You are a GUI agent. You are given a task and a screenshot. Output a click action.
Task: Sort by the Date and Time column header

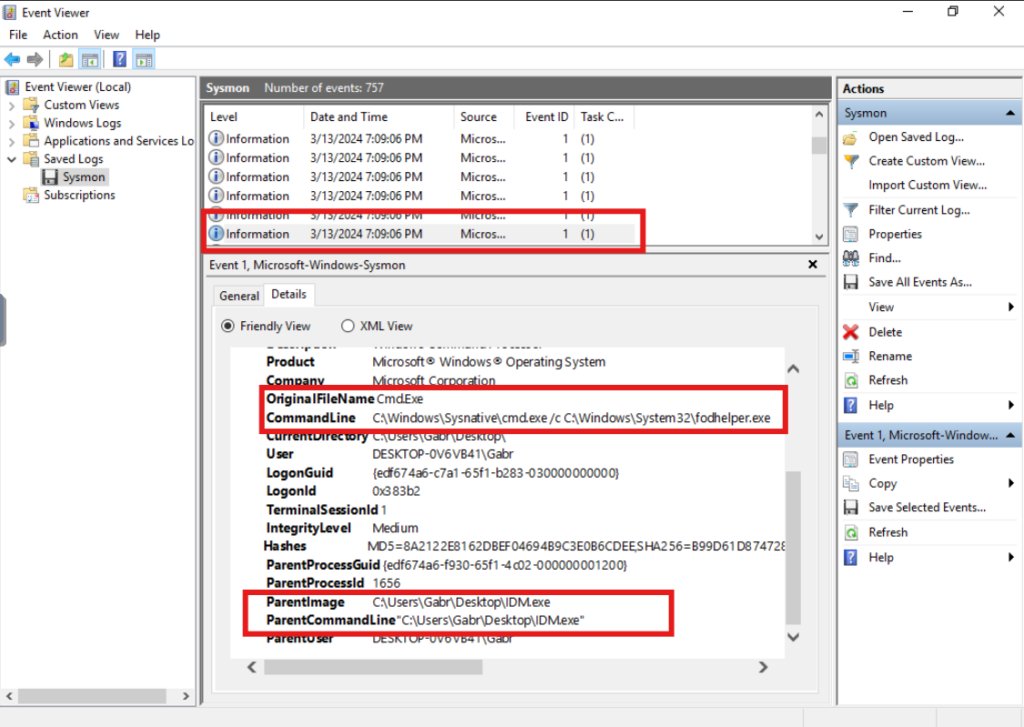point(378,117)
